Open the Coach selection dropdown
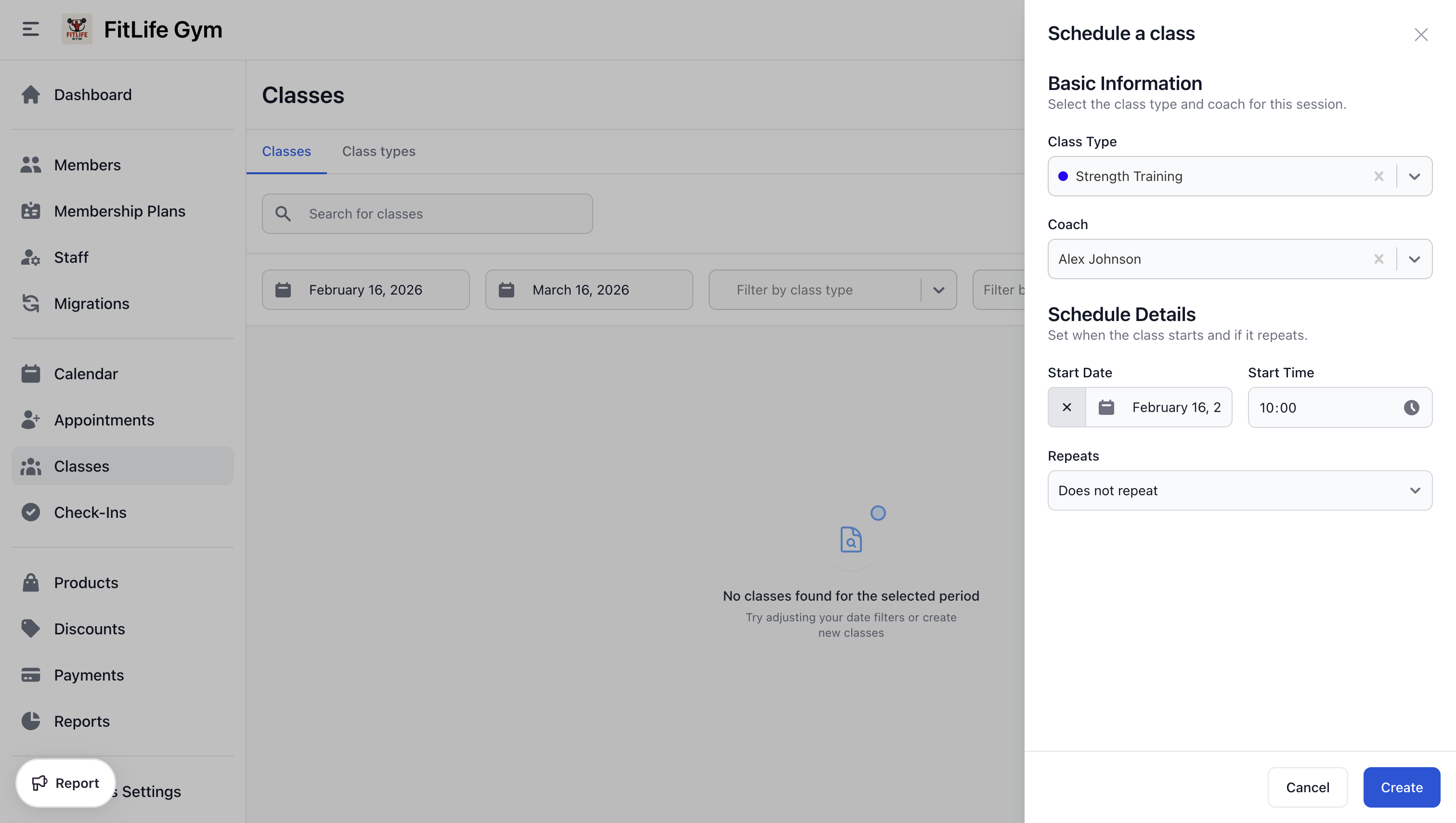Image resolution: width=1456 pixels, height=823 pixels. pos(1414,259)
